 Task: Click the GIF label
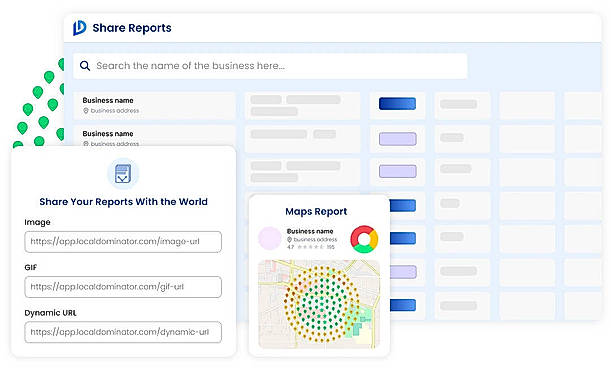(x=31, y=267)
